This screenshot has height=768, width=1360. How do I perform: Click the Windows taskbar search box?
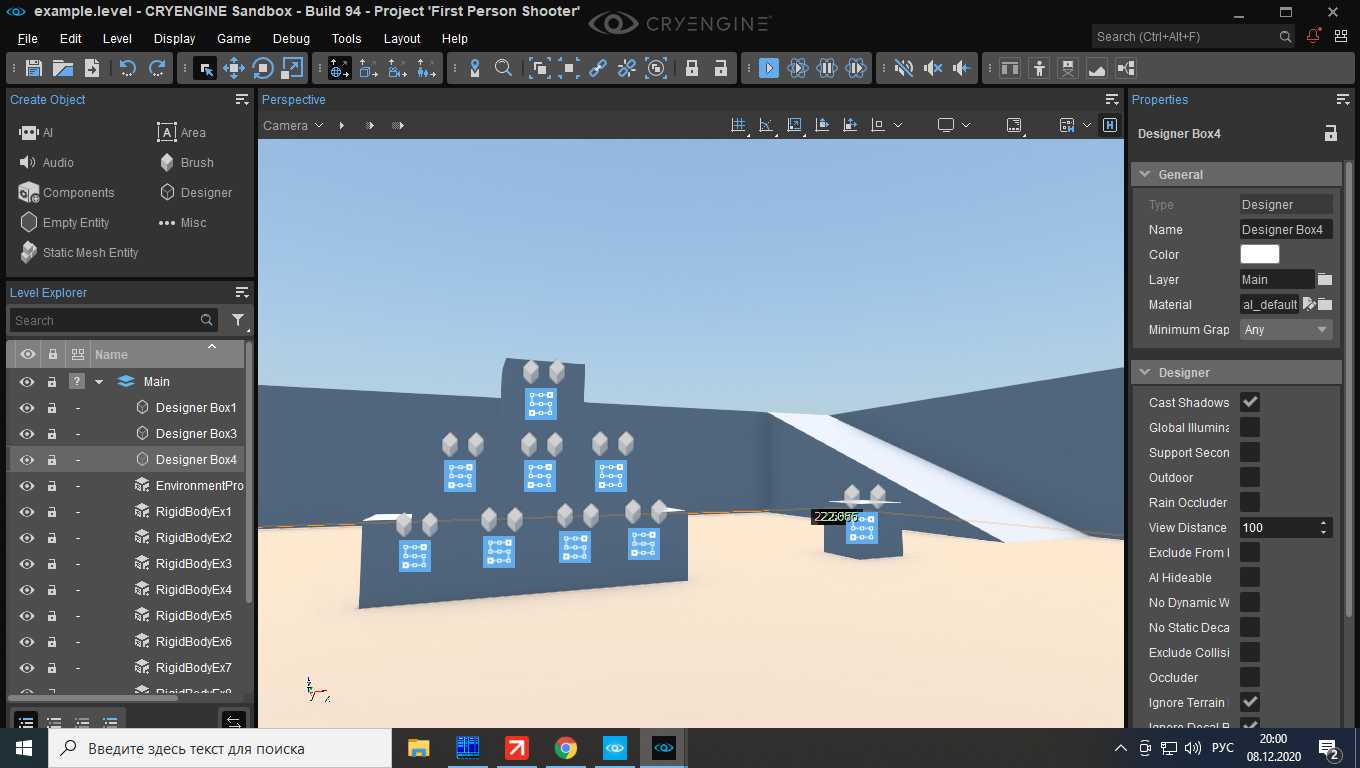[220, 748]
